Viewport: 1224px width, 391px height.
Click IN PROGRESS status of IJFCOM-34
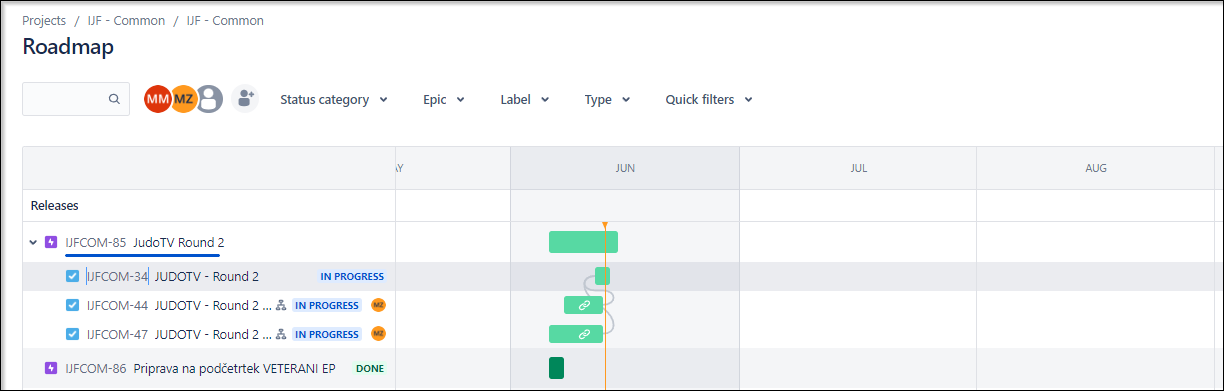(352, 277)
